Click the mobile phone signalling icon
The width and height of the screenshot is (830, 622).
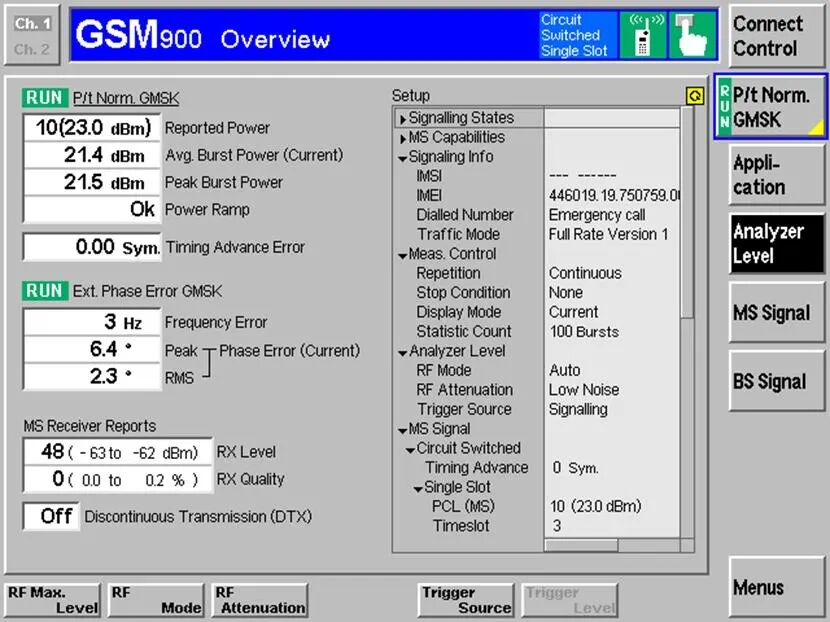(643, 35)
